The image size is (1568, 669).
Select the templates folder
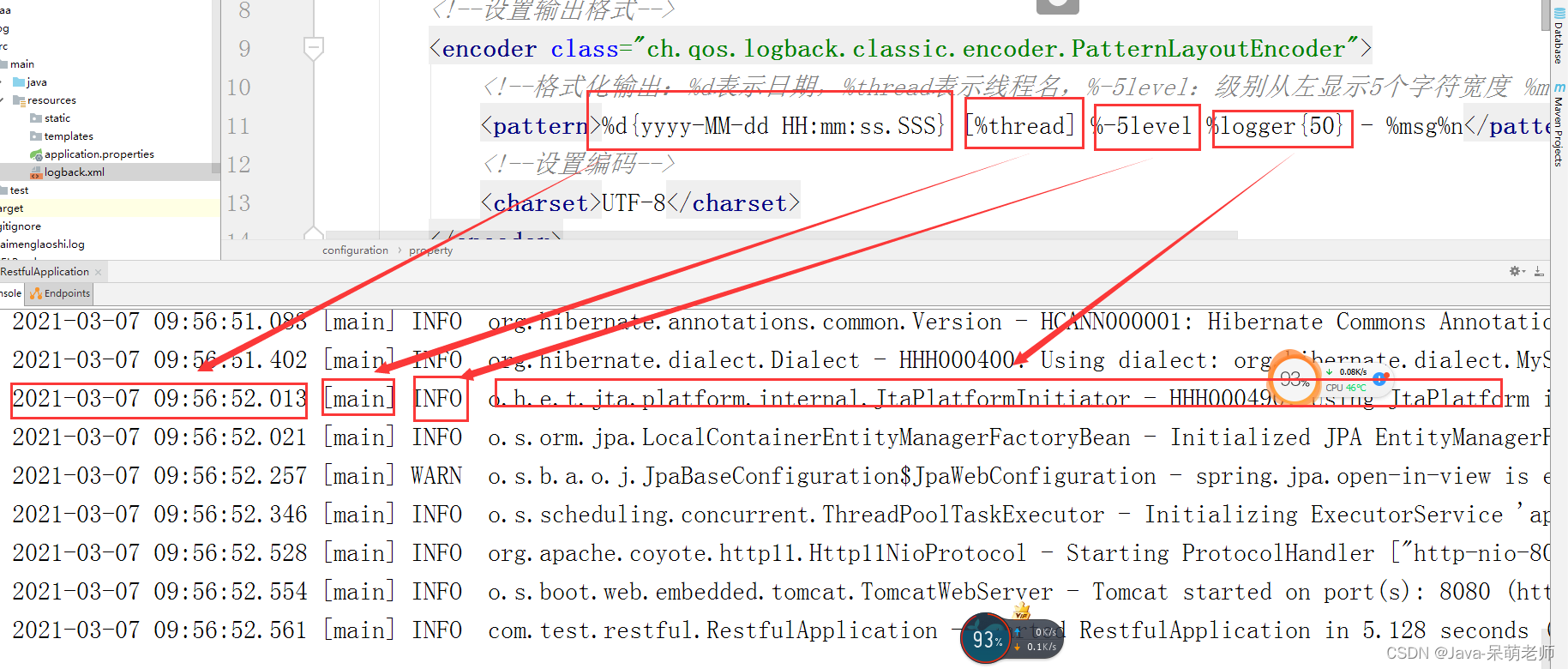pos(69,136)
